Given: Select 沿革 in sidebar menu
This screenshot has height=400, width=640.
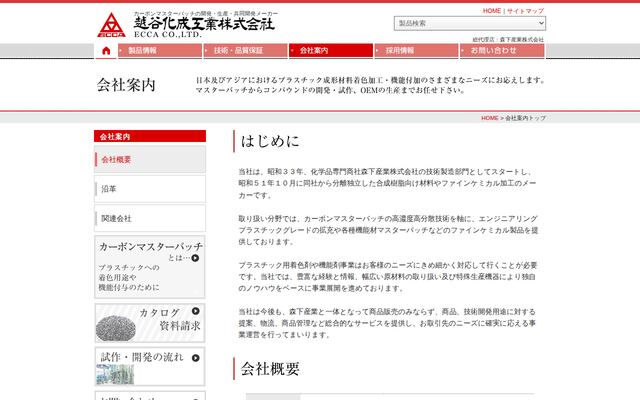Looking at the screenshot, I should (x=150, y=189).
